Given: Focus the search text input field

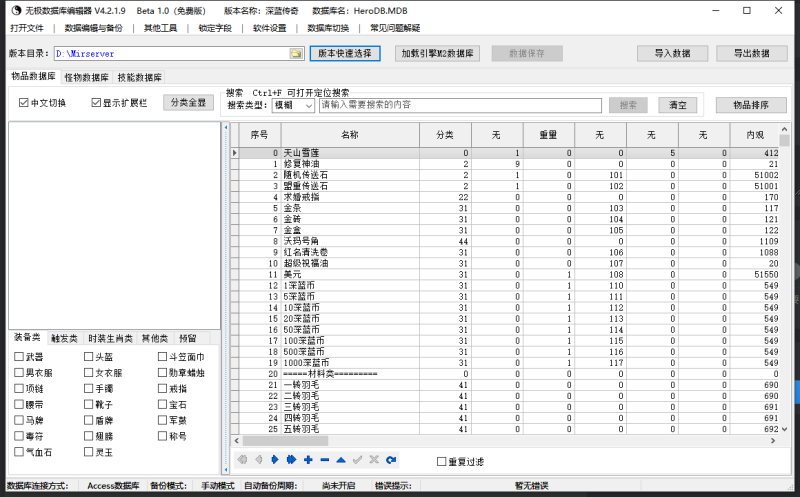Looking at the screenshot, I should coord(460,105).
